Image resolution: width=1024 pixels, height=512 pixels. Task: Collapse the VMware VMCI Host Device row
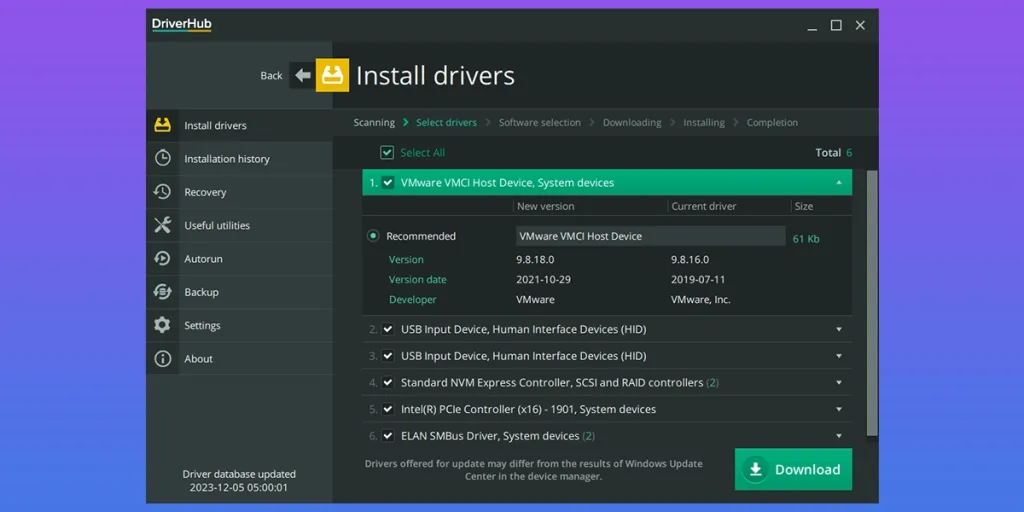[x=838, y=183]
